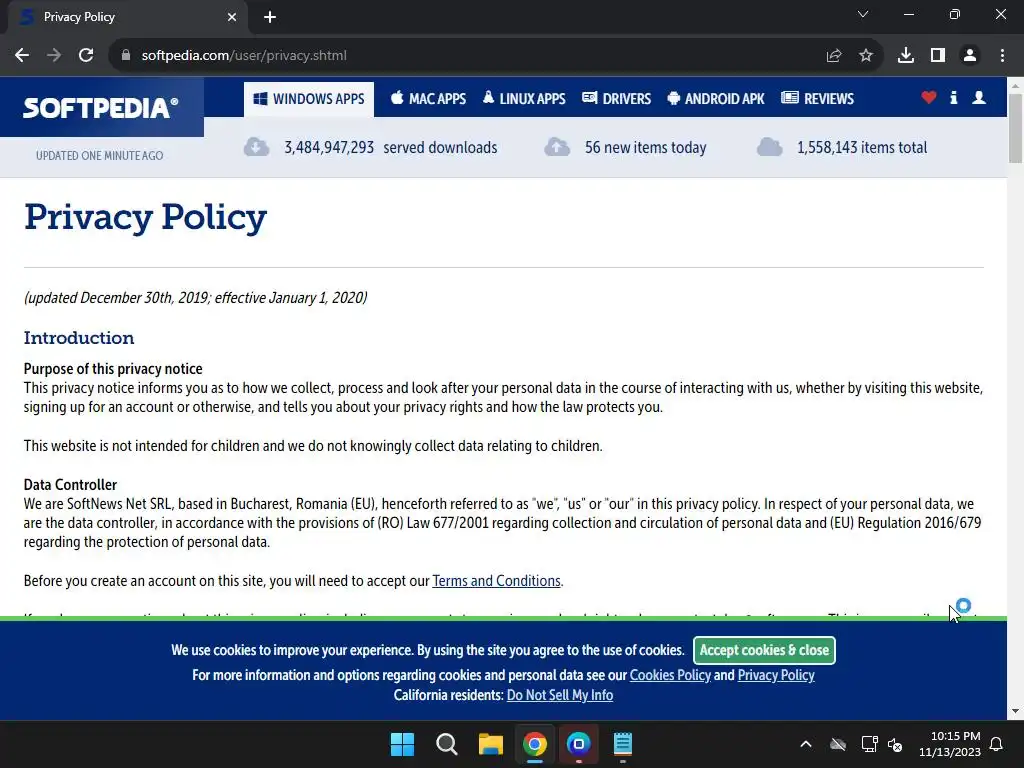Open Windows taskbar search
The height and width of the screenshot is (768, 1024).
[447, 744]
